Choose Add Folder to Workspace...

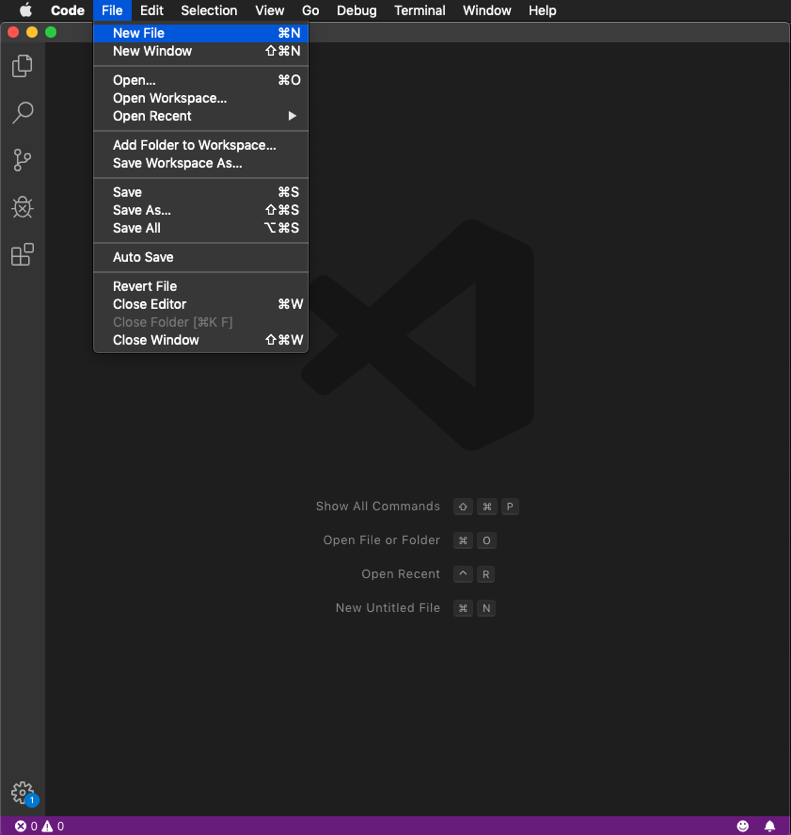pos(201,145)
